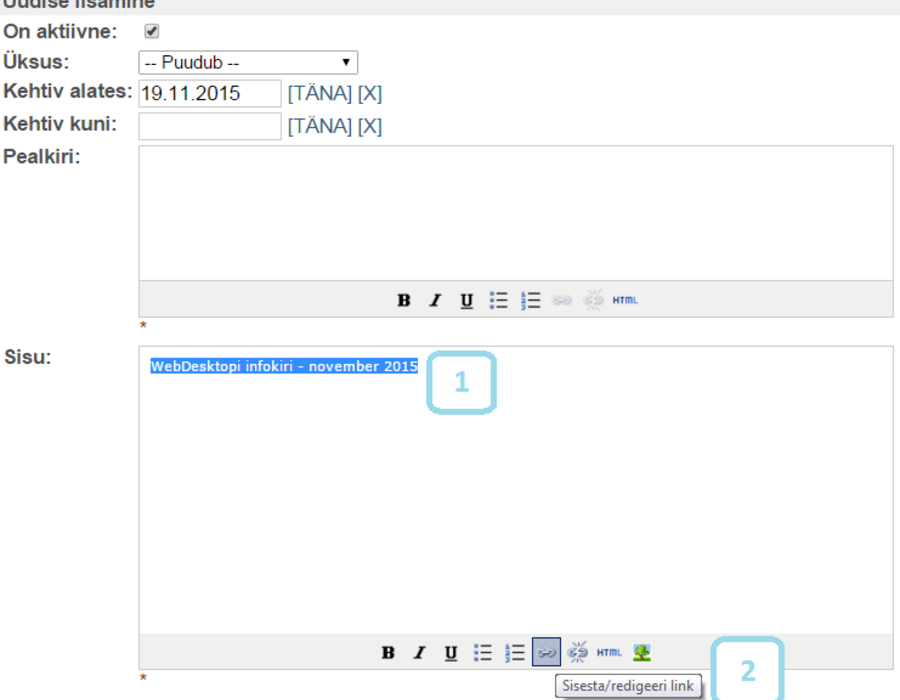Clear the Kehtiv kuni date with X
This screenshot has height=700, width=900.
click(370, 126)
